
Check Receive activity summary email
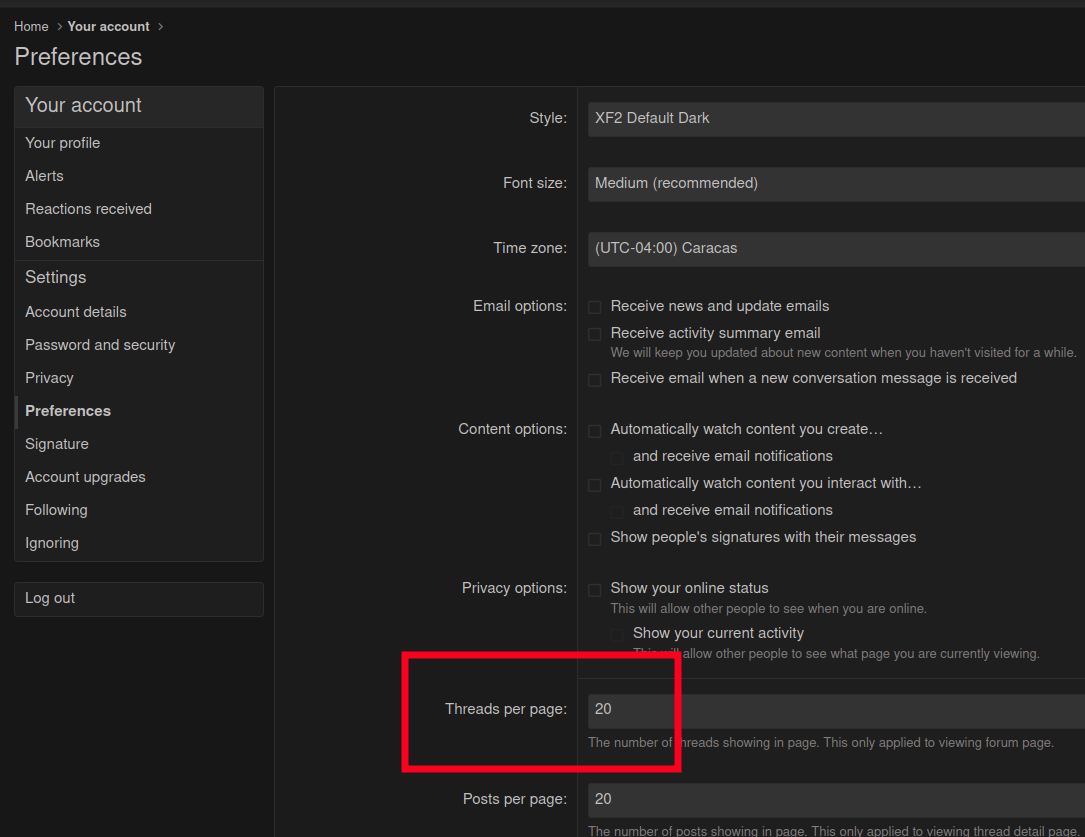tap(595, 334)
